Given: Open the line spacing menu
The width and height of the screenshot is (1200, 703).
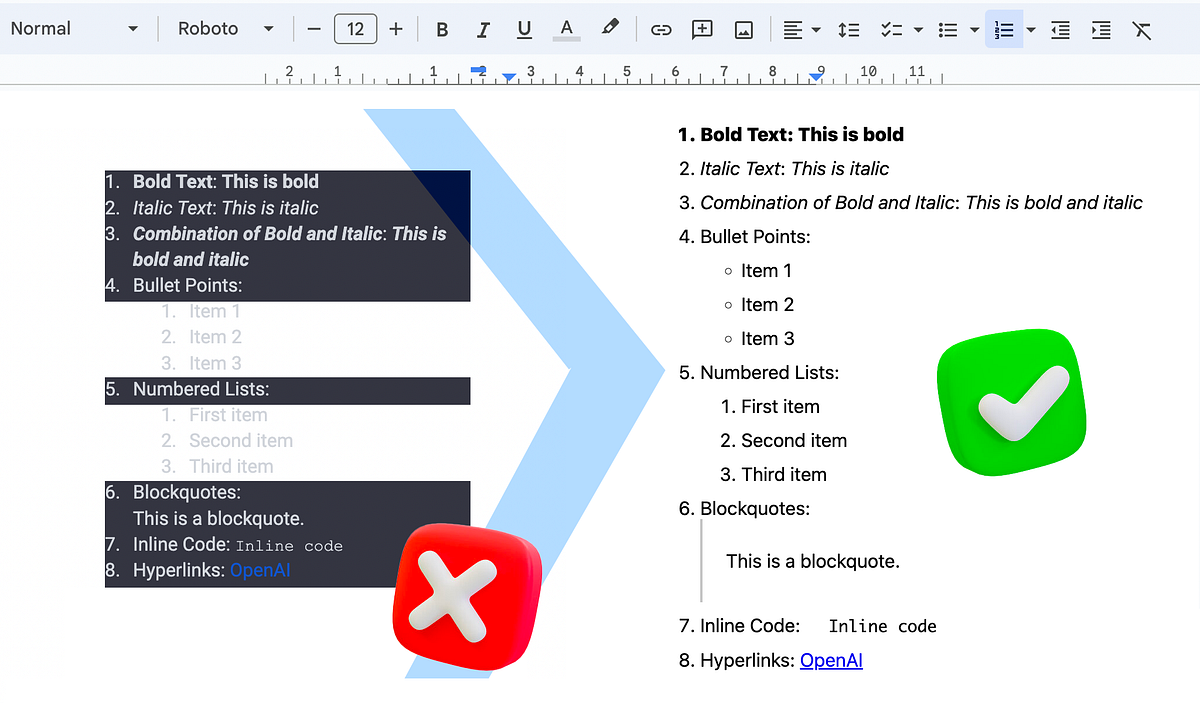Looking at the screenshot, I should [849, 29].
